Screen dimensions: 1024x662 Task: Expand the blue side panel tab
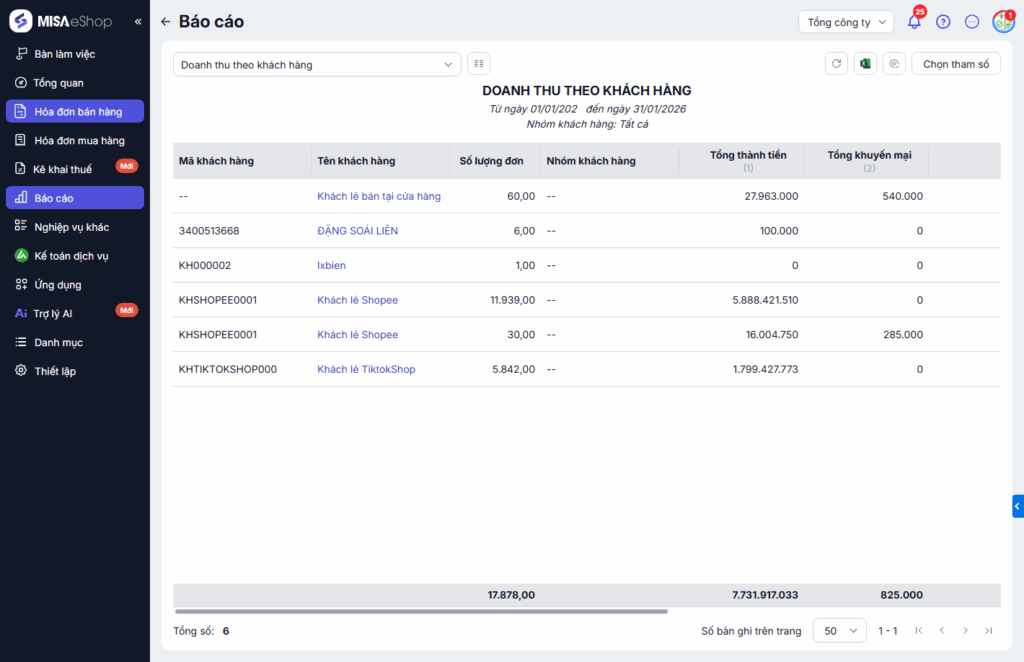1017,507
